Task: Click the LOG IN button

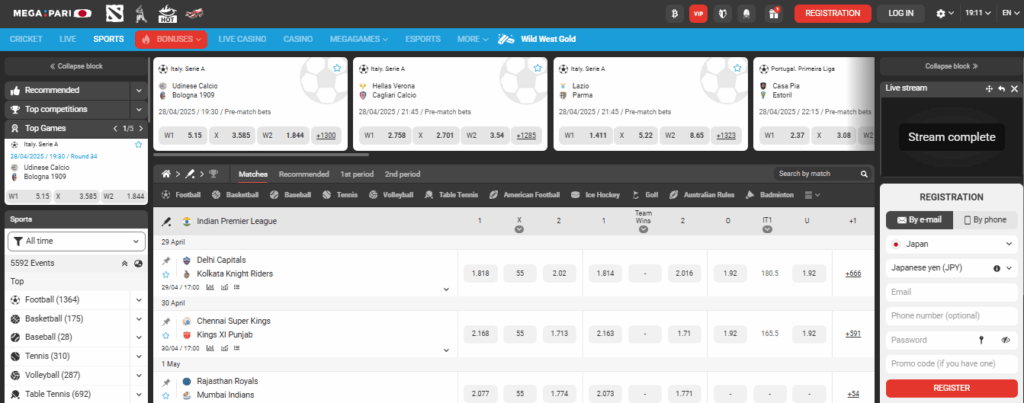Action: (901, 13)
